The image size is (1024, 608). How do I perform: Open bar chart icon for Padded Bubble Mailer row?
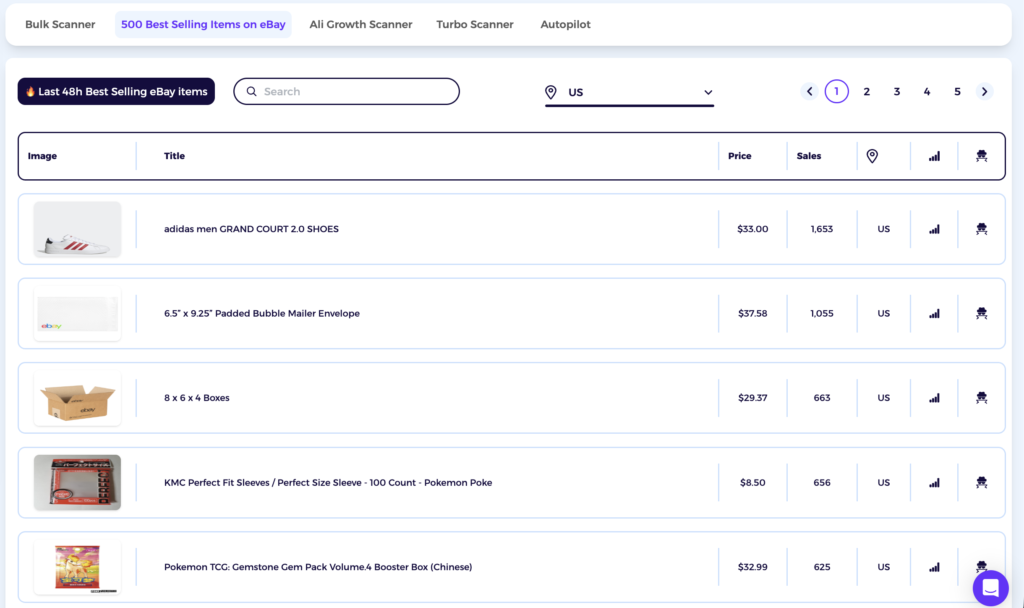pyautogui.click(x=935, y=313)
